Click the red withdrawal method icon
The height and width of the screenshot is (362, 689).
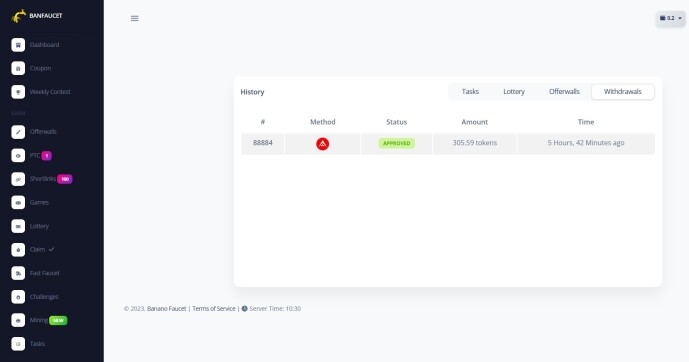coord(323,144)
